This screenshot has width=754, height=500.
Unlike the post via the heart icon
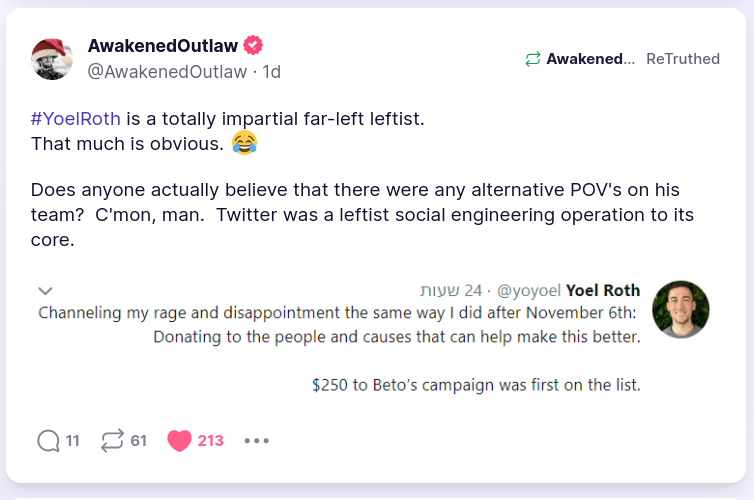coord(179,440)
